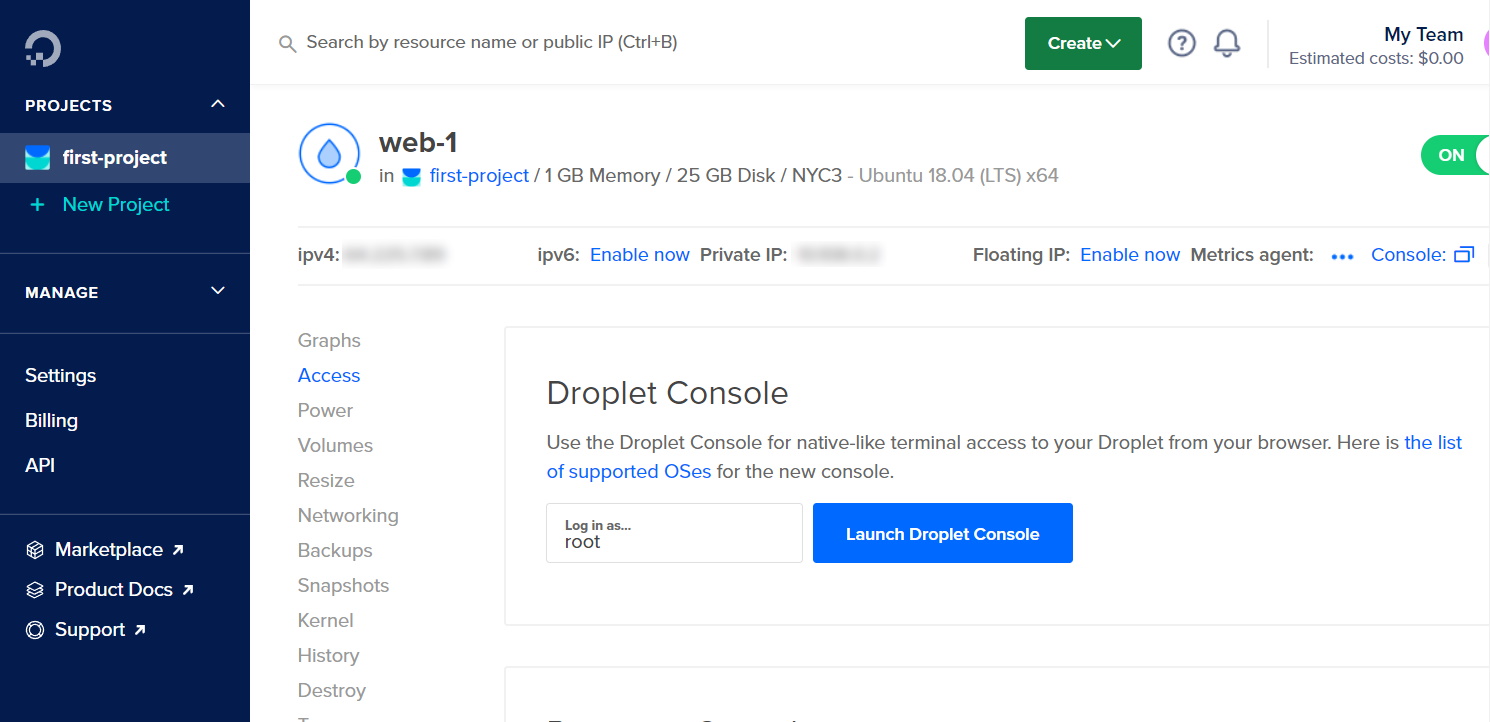Click the Marketplace cube icon
Image resolution: width=1490 pixels, height=722 pixels.
35,550
